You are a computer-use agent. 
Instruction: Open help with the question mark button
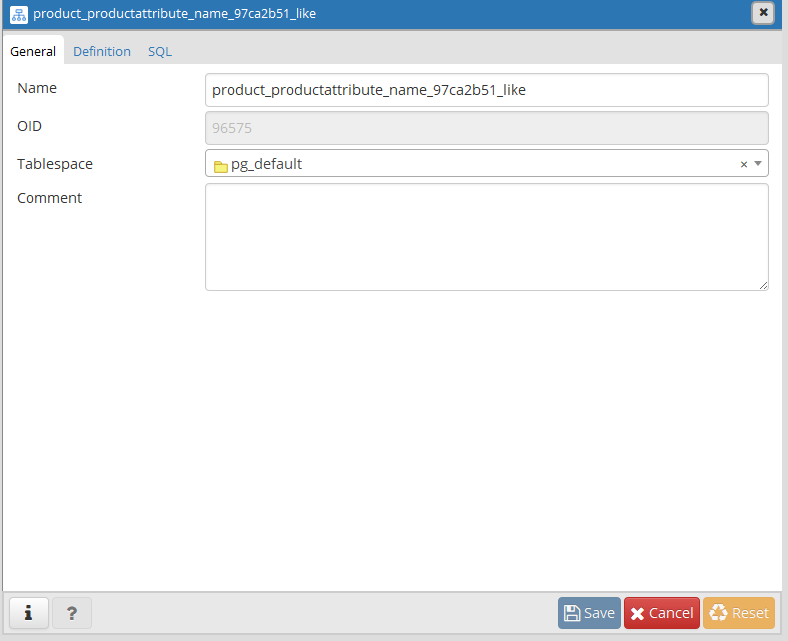pyautogui.click(x=72, y=613)
